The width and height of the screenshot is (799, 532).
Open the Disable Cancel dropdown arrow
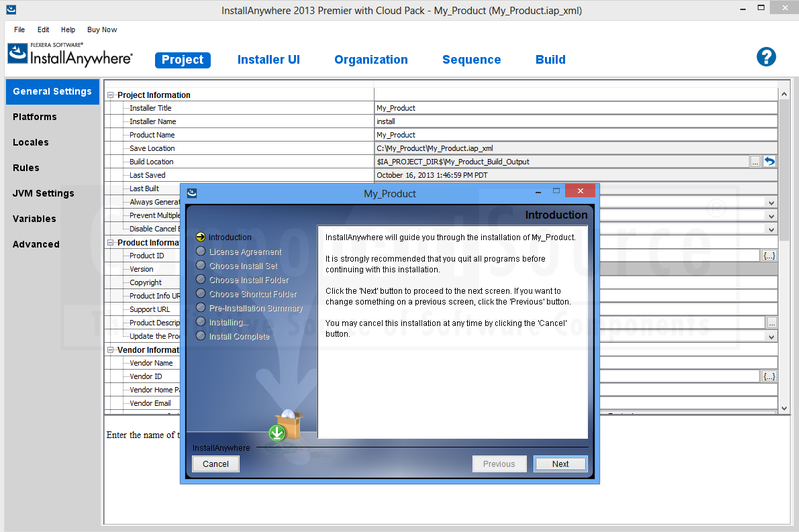click(x=771, y=229)
